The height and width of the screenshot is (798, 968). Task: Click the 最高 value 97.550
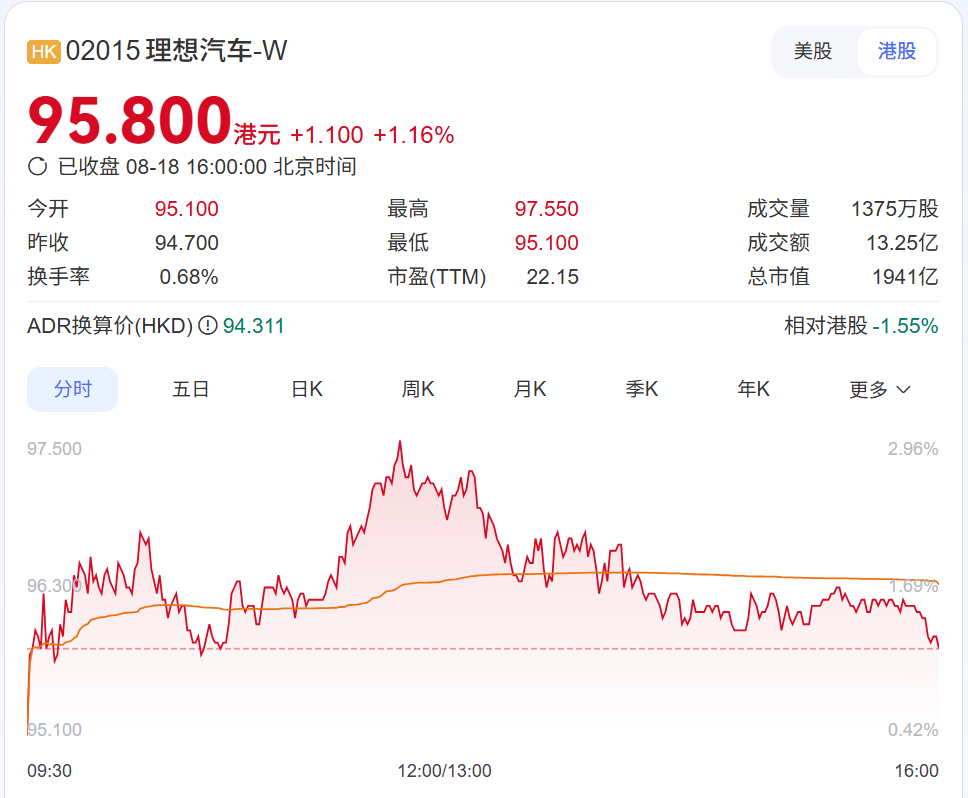click(546, 209)
